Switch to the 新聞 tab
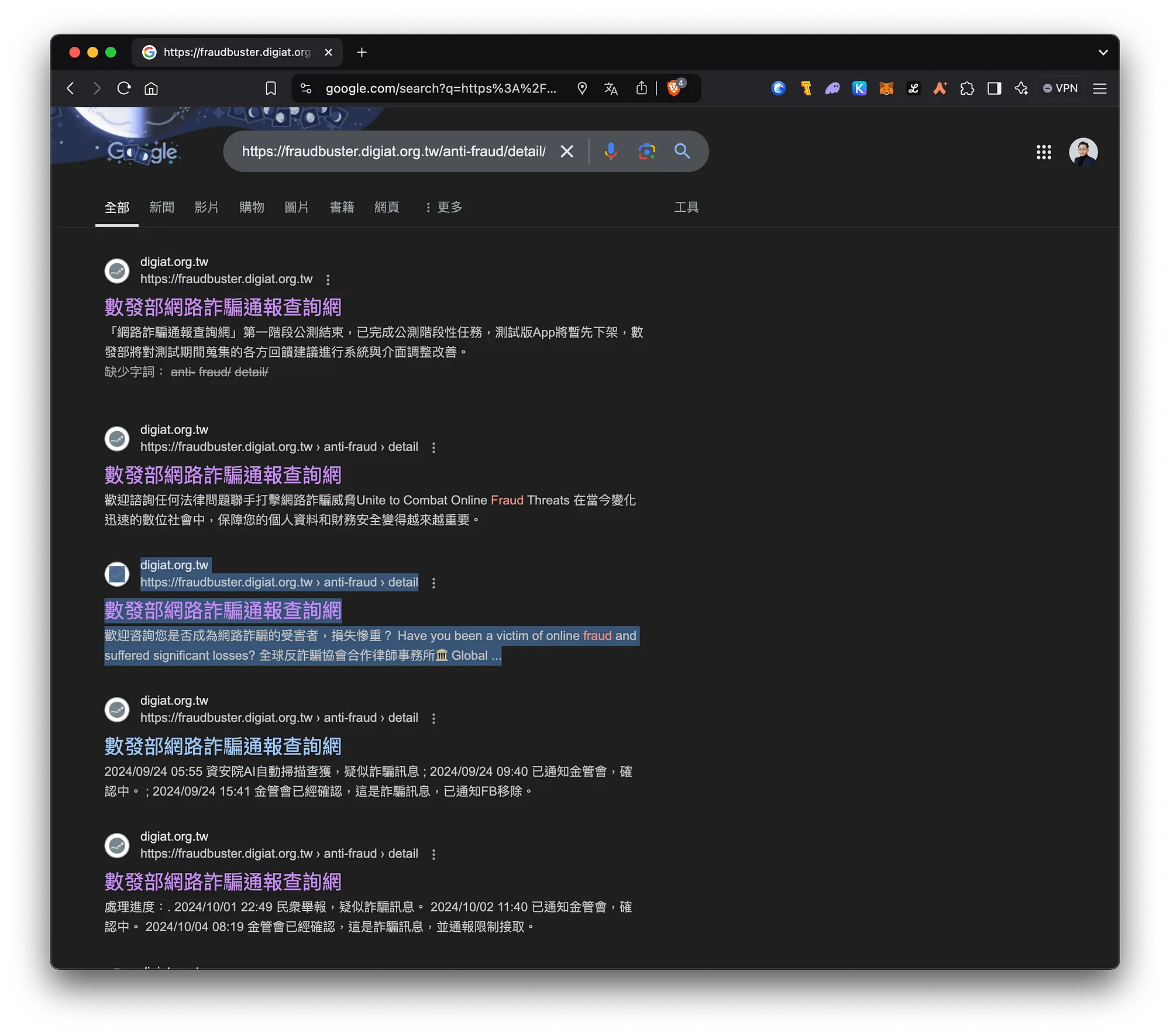The image size is (1170, 1036). click(x=161, y=207)
